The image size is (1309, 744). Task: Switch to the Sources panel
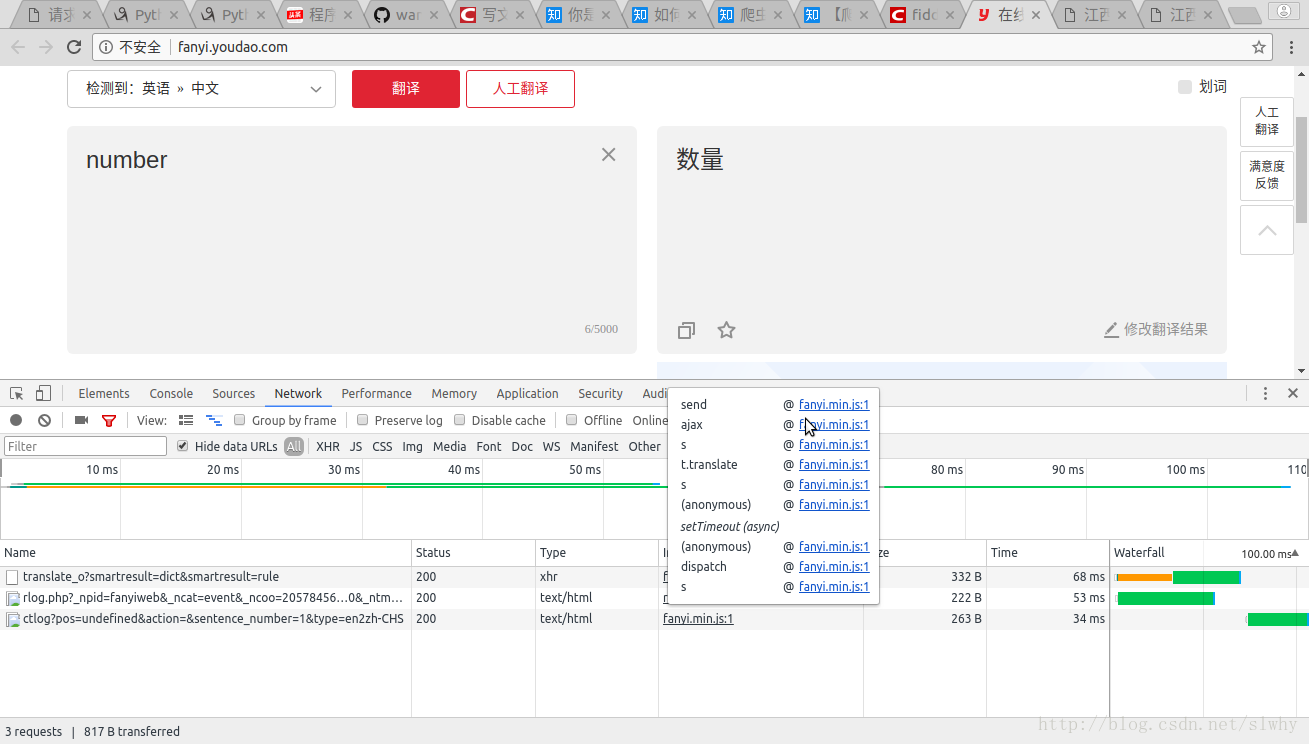pos(233,393)
